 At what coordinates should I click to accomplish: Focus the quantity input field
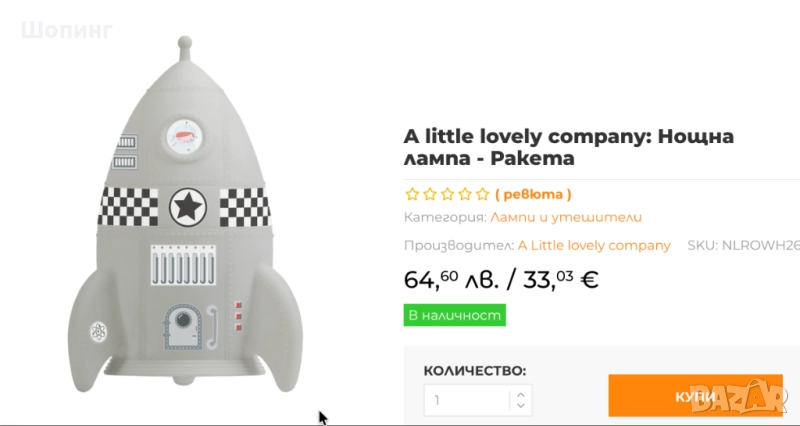click(467, 400)
